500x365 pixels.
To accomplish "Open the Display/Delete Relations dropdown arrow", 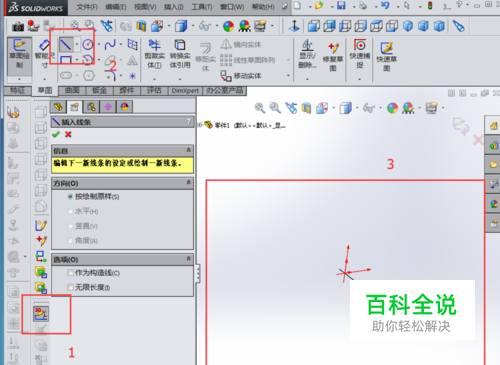I will pyautogui.click(x=307, y=79).
